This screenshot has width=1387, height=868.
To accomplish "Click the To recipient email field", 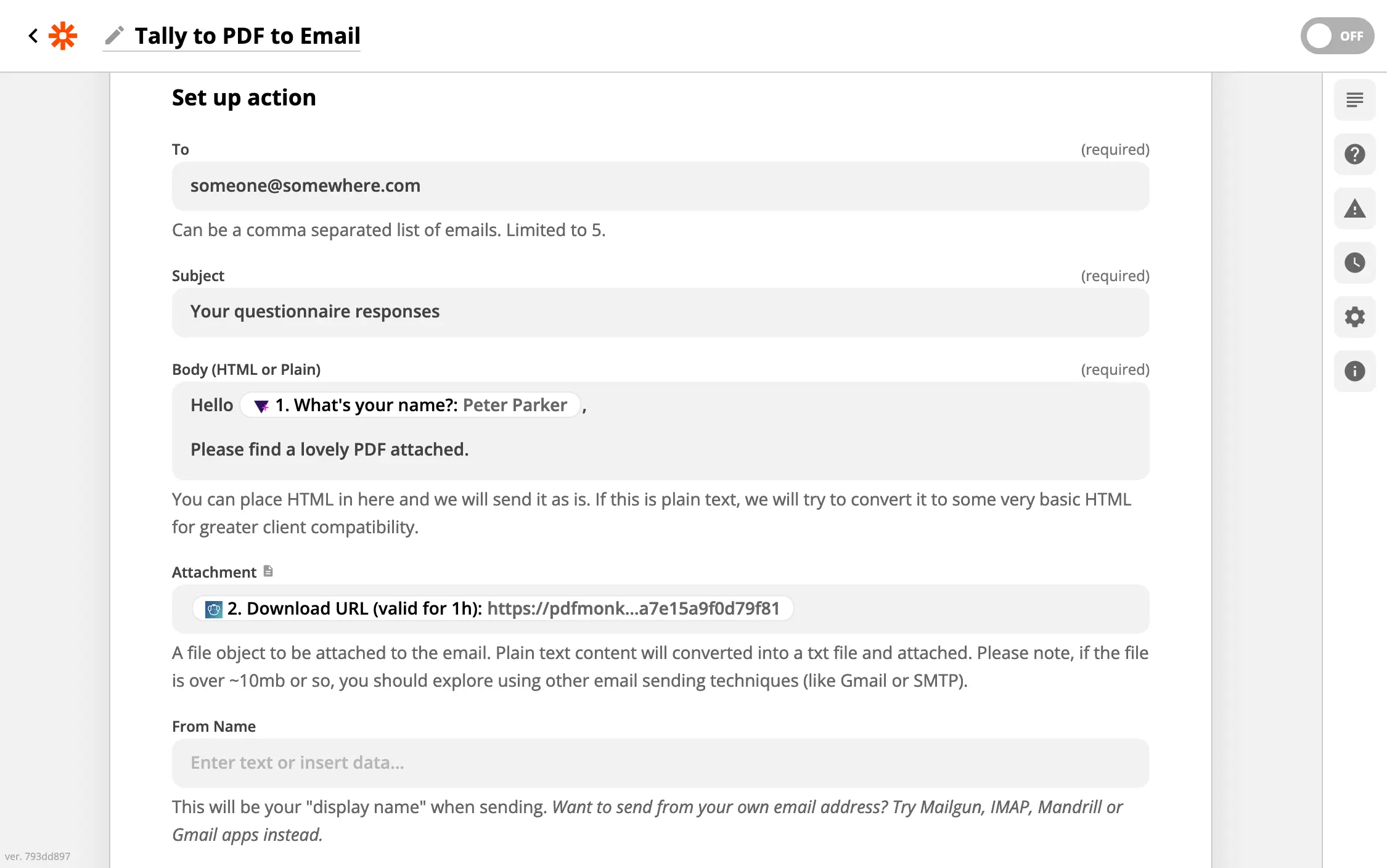I will [660, 186].
